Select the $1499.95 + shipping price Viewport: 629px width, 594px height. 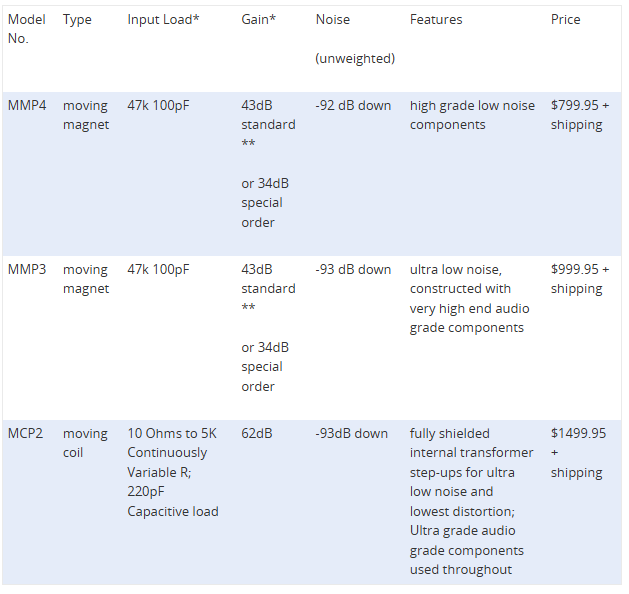[578, 452]
